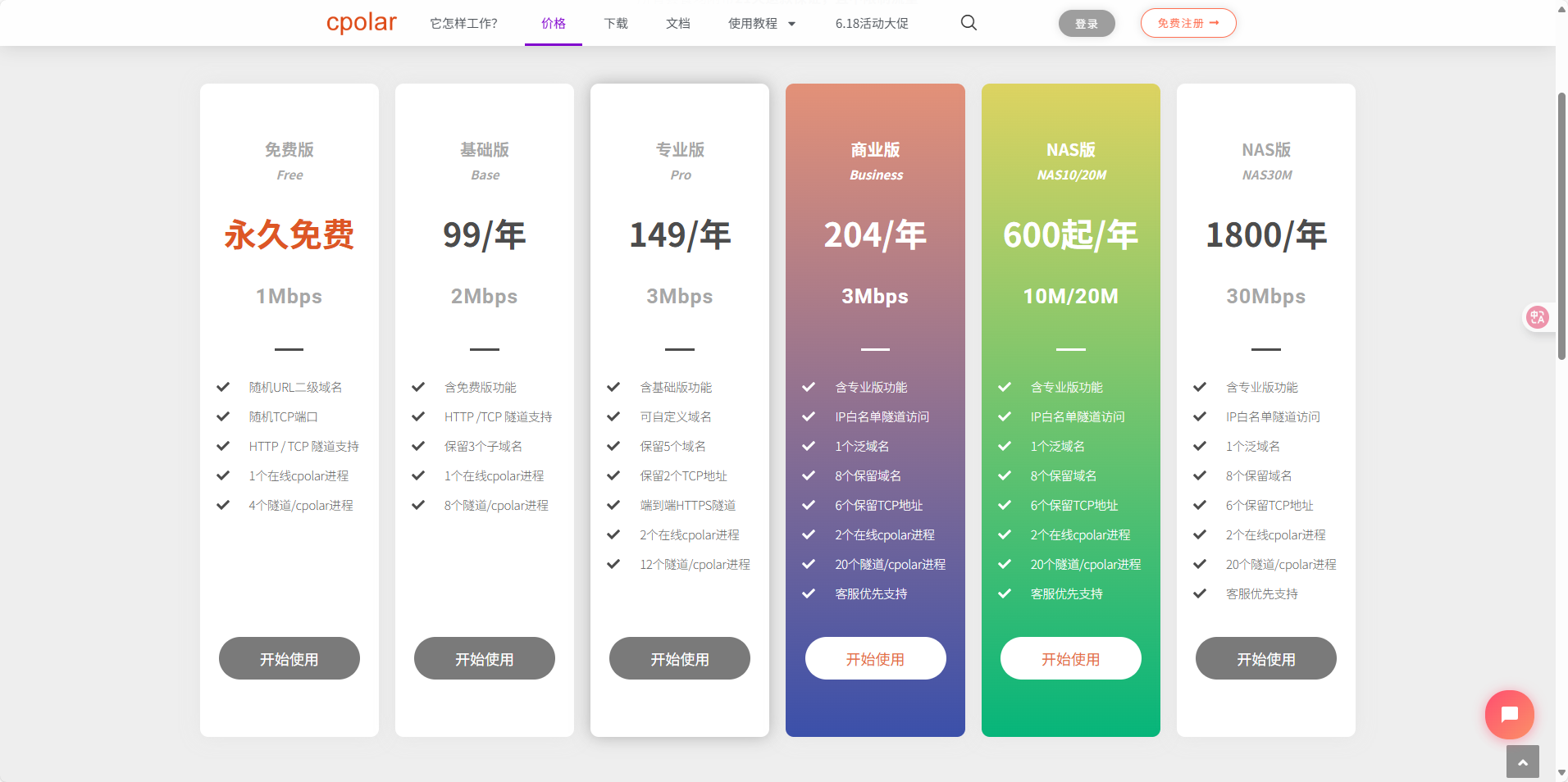Click the 2Mbps bandwidth text
This screenshot has width=1568, height=782.
tap(485, 296)
